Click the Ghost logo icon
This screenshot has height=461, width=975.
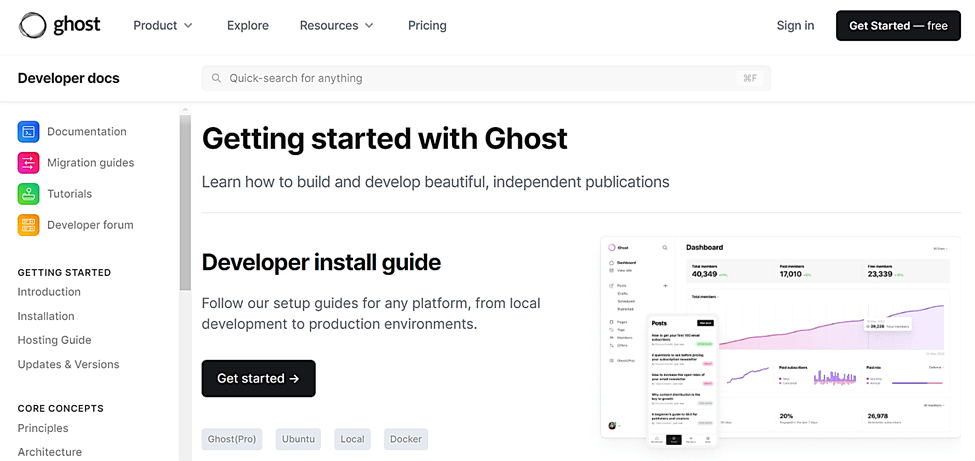pyautogui.click(x=32, y=25)
